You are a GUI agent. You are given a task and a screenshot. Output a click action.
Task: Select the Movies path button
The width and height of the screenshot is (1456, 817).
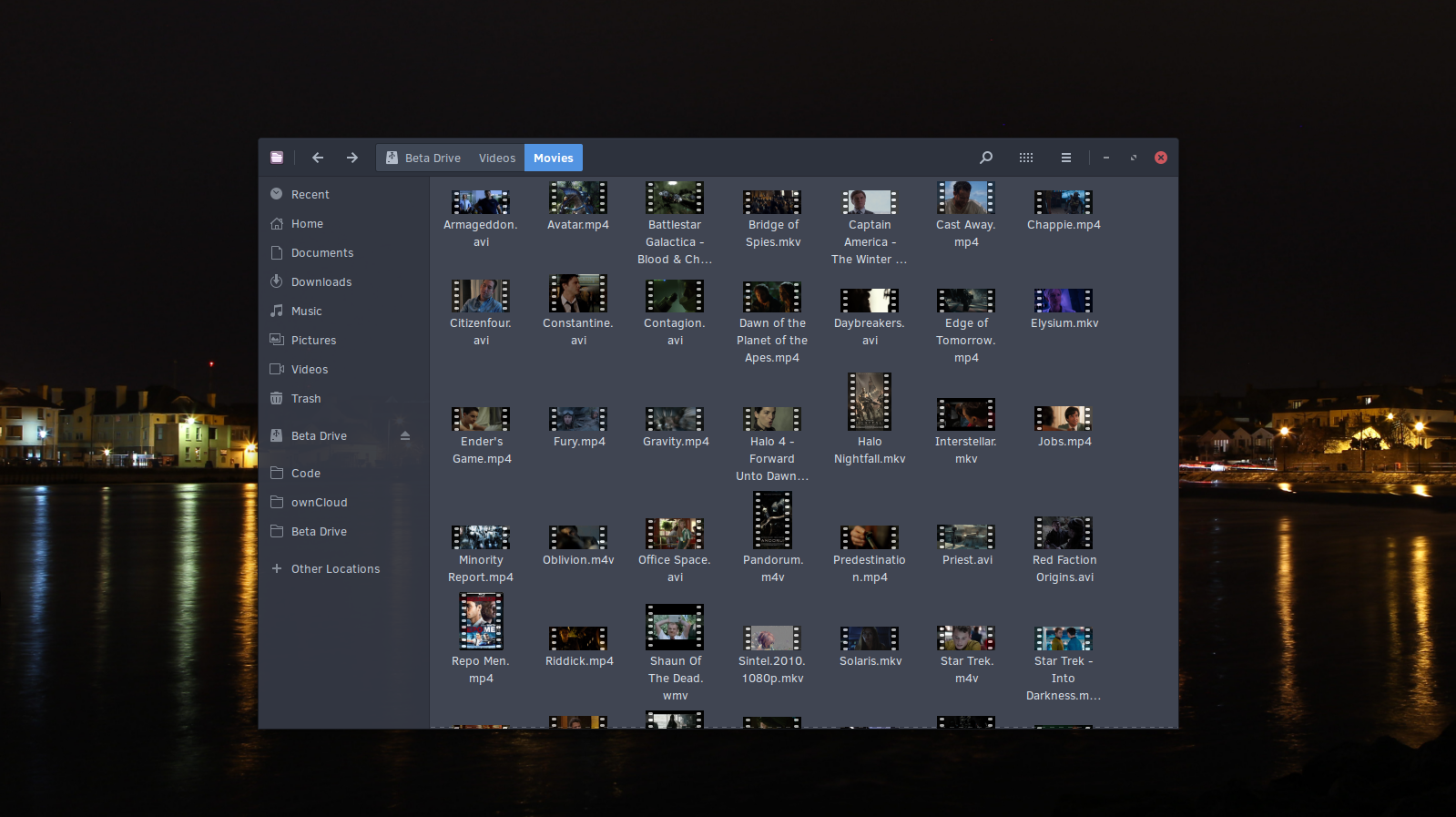tap(554, 158)
